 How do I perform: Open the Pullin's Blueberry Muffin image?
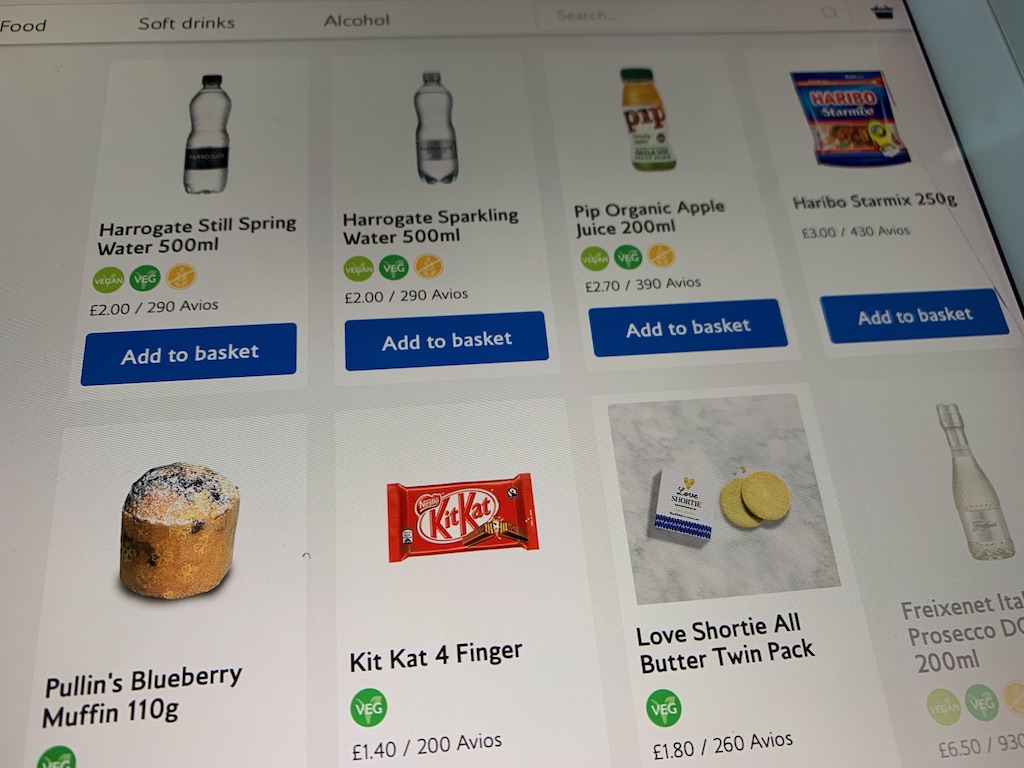(x=180, y=530)
